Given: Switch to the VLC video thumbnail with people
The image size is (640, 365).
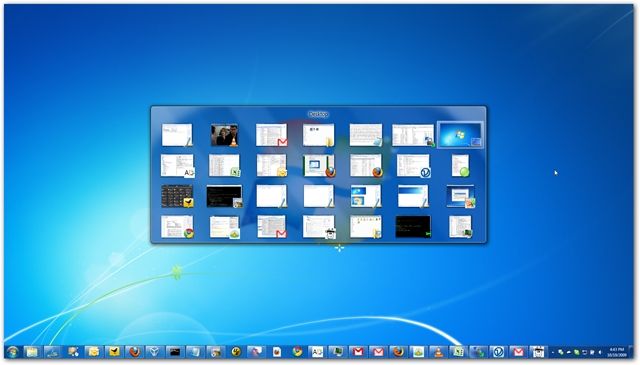Looking at the screenshot, I should (224, 135).
